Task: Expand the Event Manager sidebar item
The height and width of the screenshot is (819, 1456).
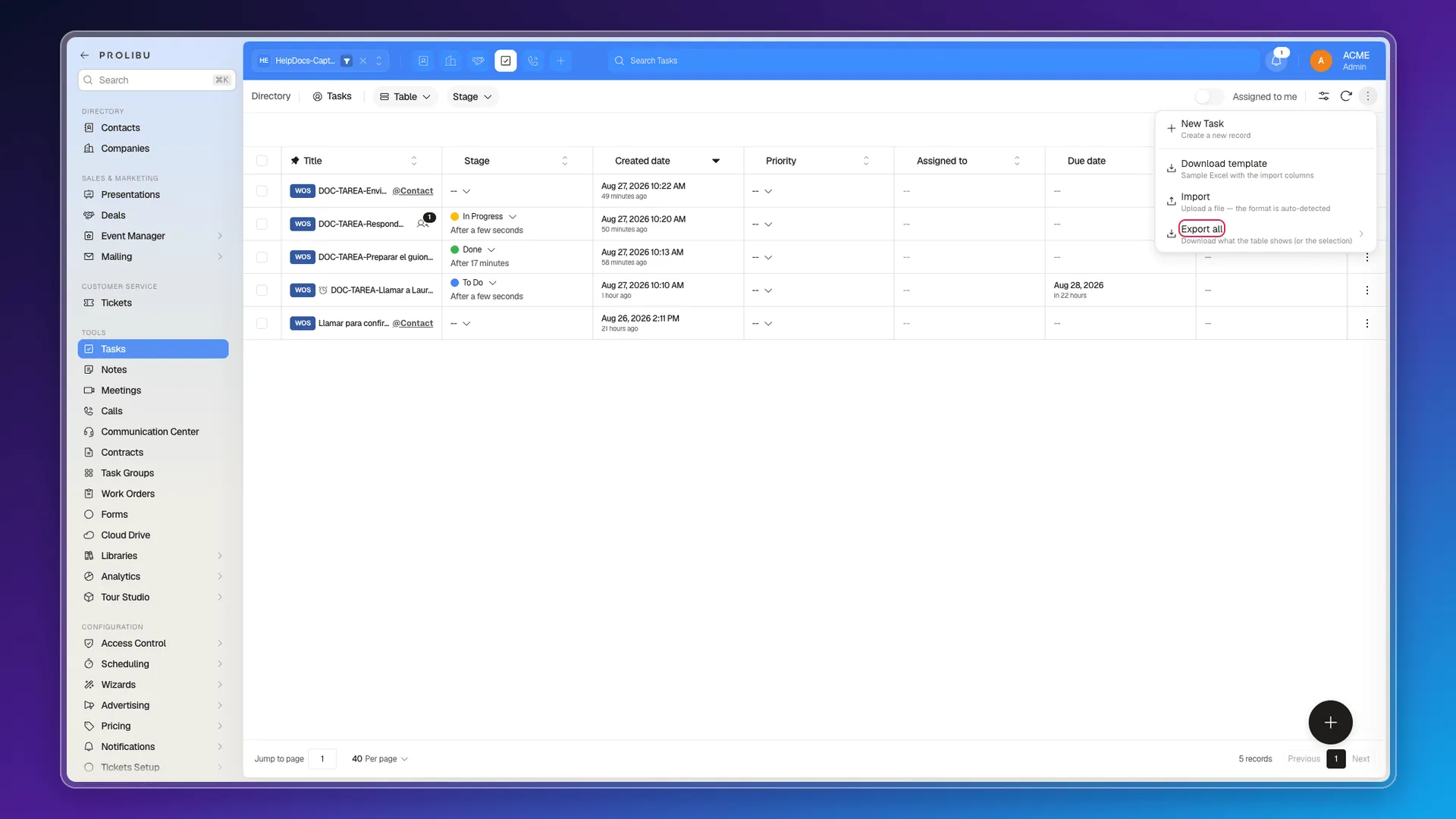Action: [x=153, y=236]
